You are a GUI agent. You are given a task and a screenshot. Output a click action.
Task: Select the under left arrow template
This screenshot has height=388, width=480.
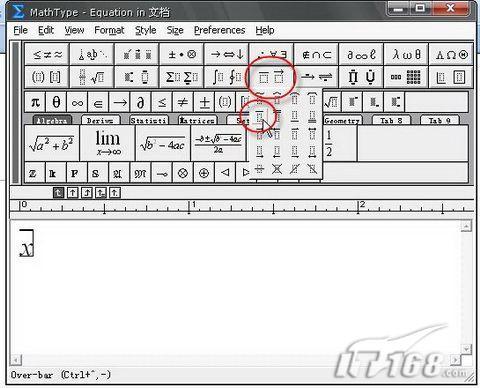(x=277, y=152)
